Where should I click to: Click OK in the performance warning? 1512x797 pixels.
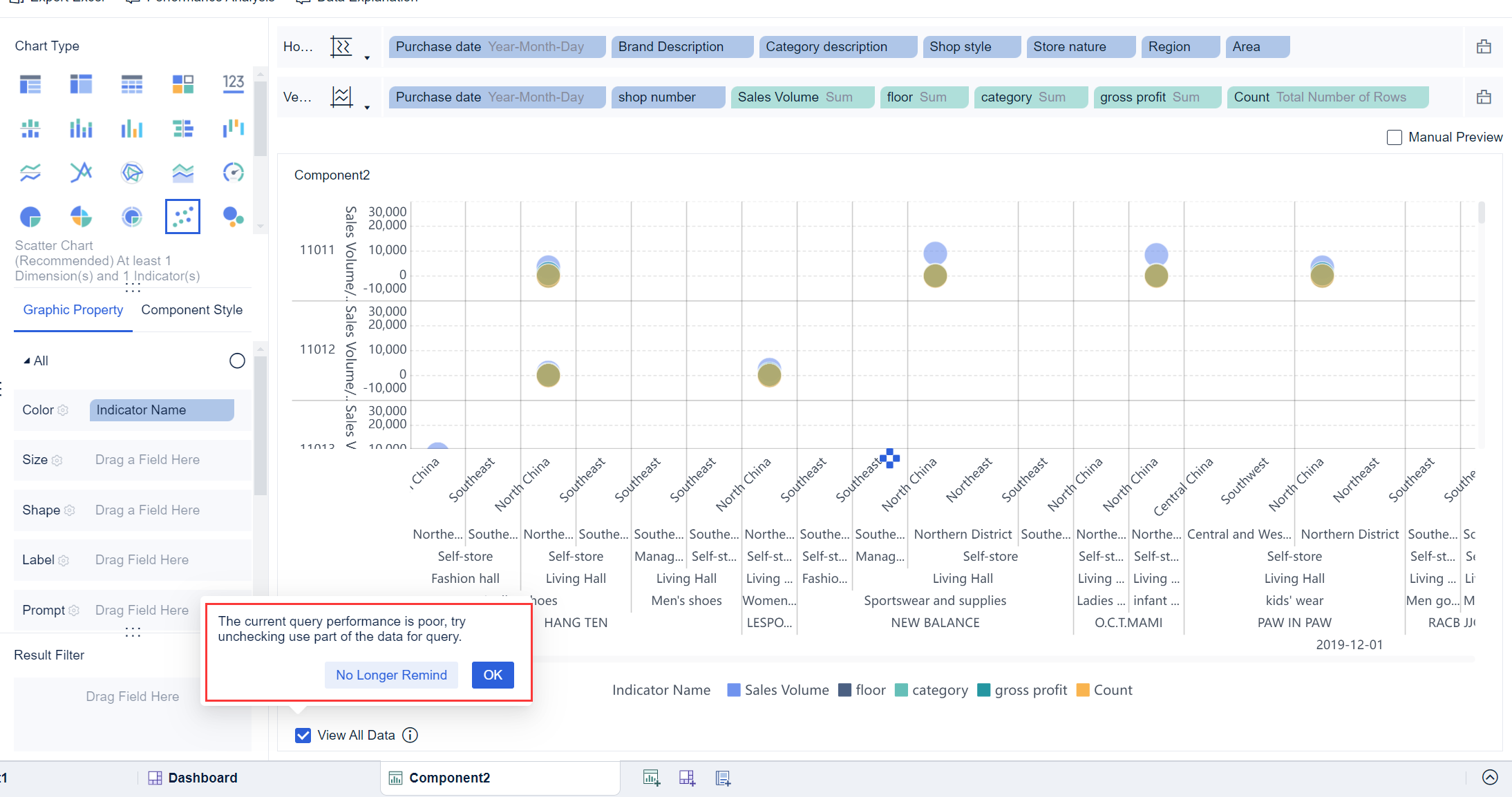pos(493,675)
